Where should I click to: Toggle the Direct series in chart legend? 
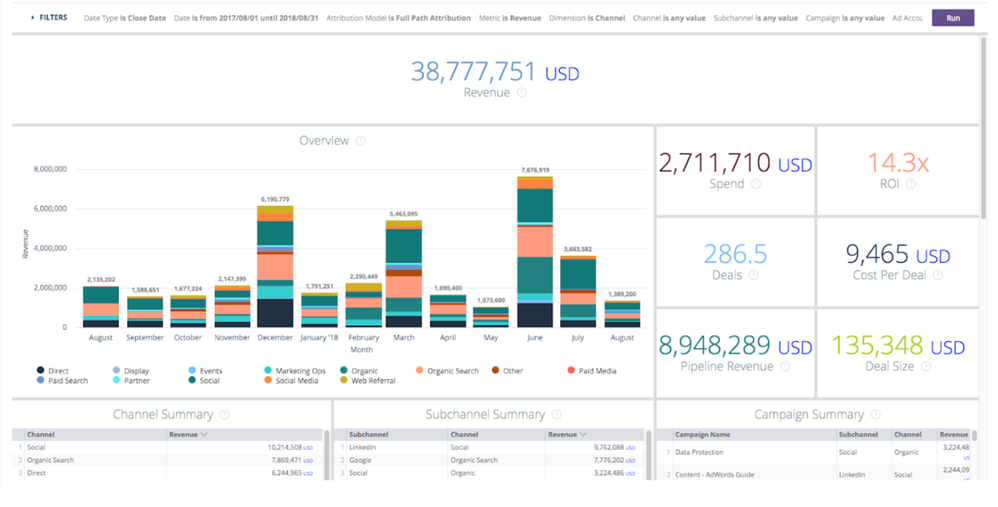58,371
